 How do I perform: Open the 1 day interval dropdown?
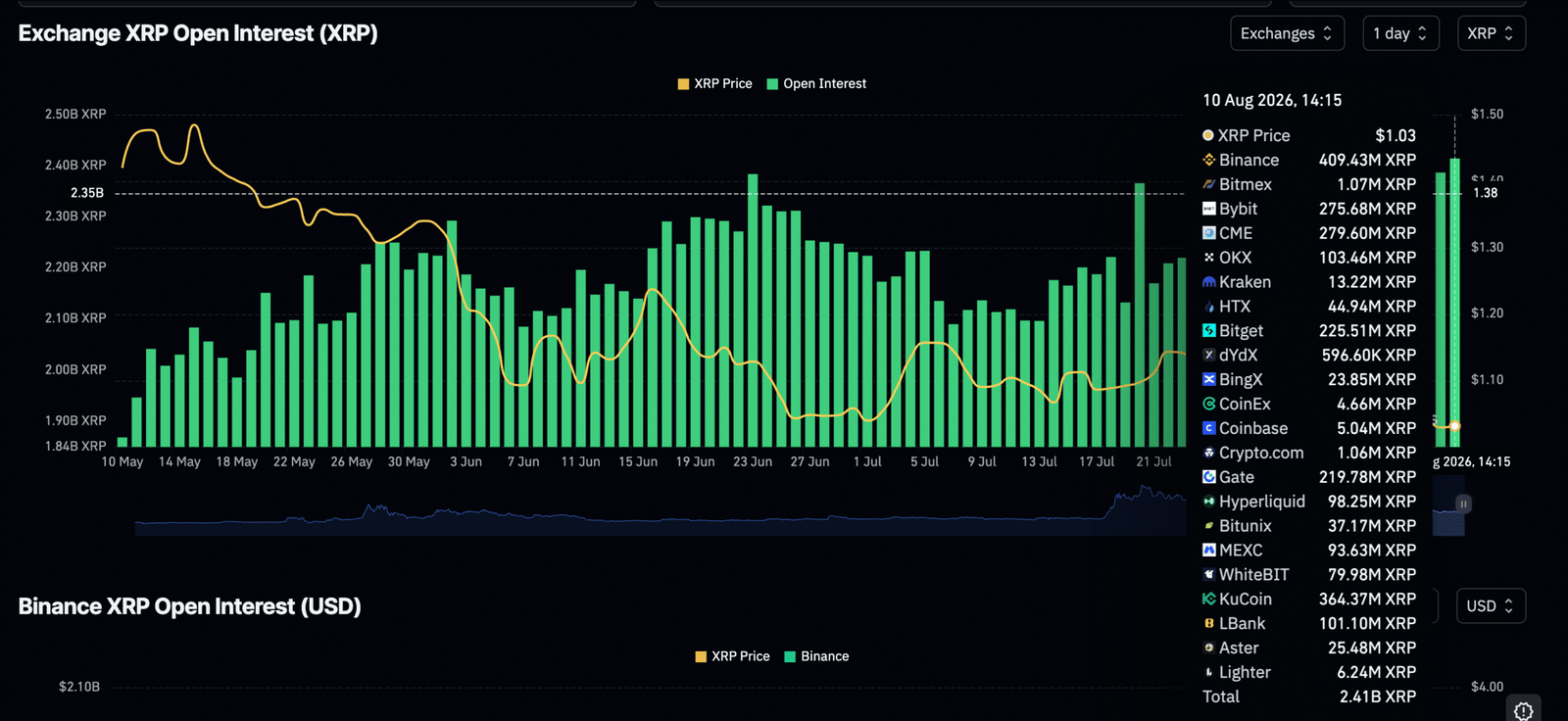1400,33
